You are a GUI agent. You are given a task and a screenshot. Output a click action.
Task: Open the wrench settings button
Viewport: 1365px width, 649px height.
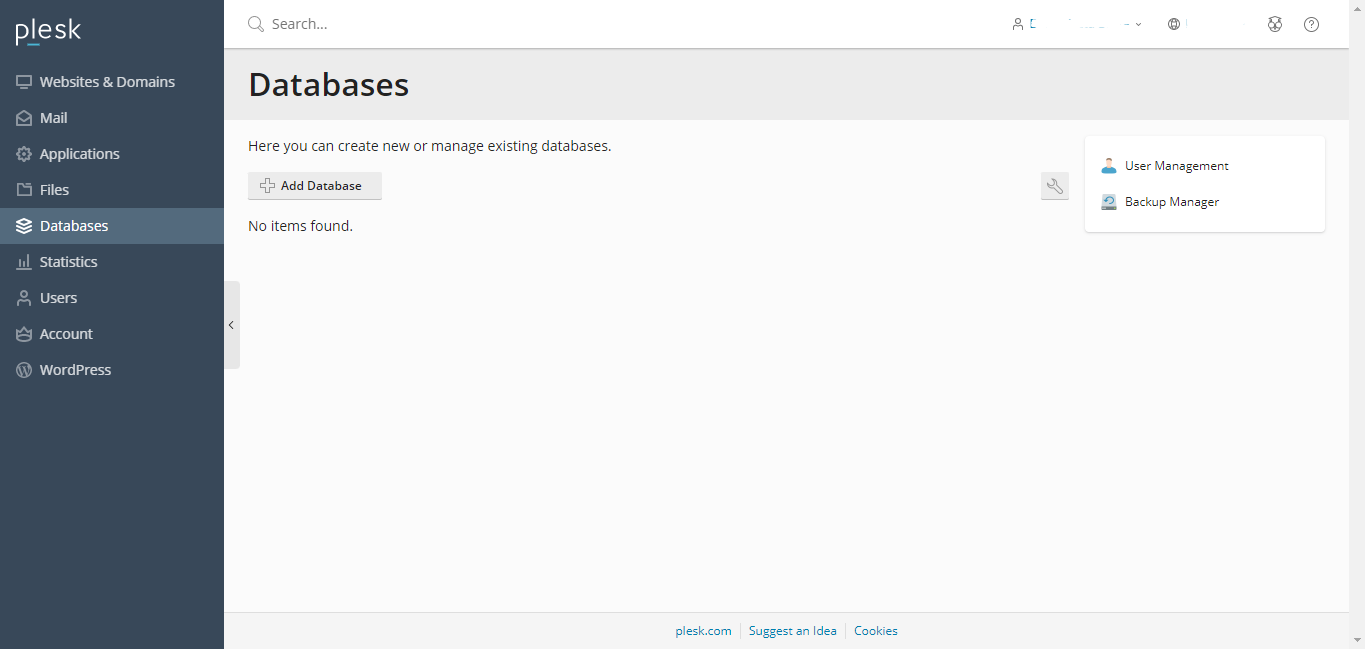click(x=1055, y=186)
